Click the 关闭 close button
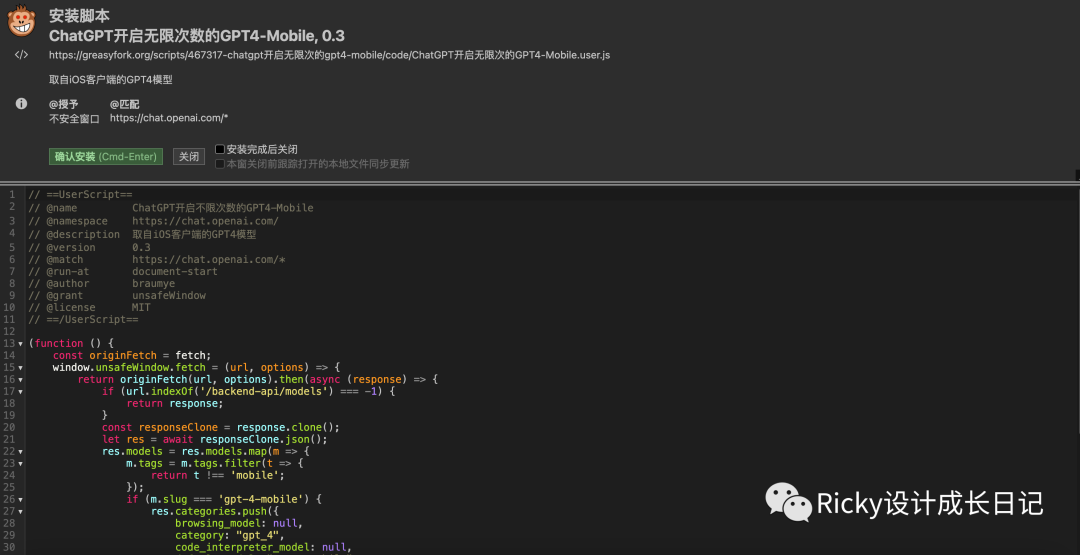Viewport: 1080px width, 555px height. 189,156
